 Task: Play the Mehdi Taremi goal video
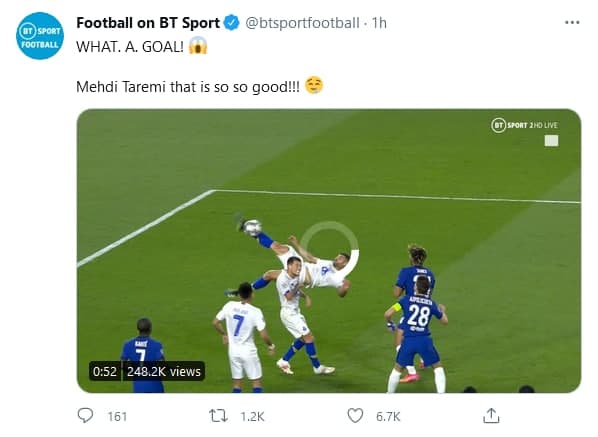tap(329, 251)
